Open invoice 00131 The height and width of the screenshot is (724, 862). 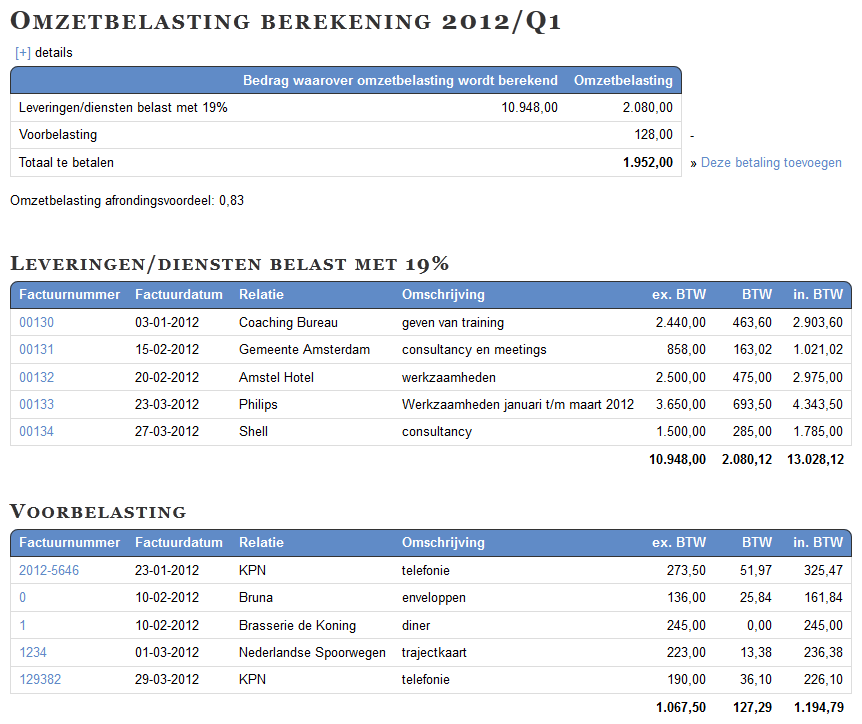pos(36,350)
